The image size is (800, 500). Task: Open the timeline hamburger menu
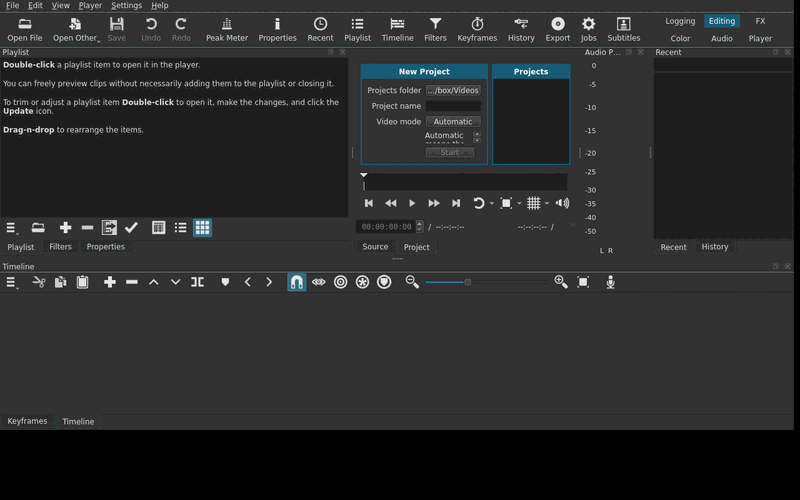click(x=11, y=282)
